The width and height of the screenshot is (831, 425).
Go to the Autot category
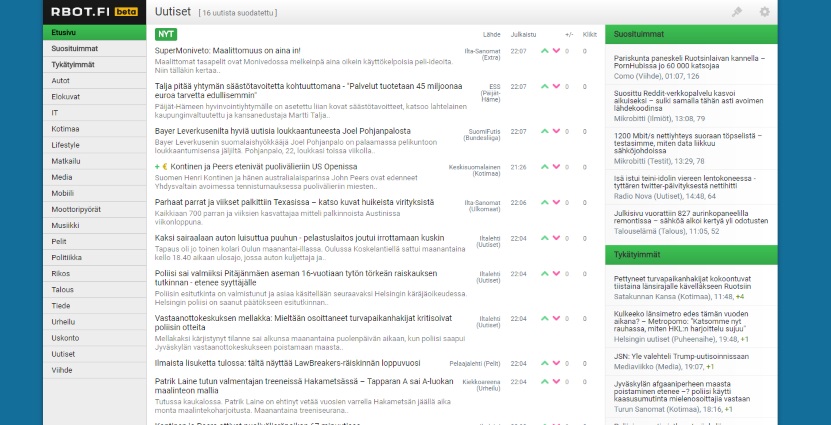(94, 81)
